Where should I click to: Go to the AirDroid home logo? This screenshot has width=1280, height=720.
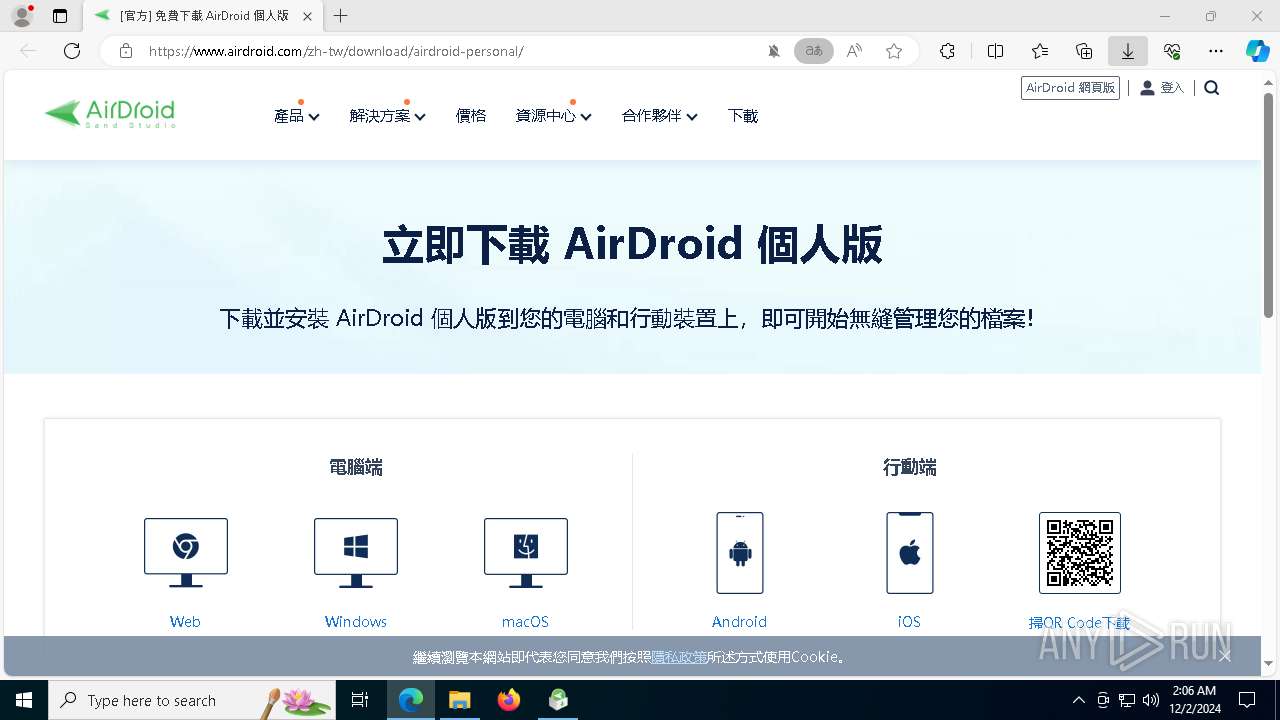coord(110,113)
